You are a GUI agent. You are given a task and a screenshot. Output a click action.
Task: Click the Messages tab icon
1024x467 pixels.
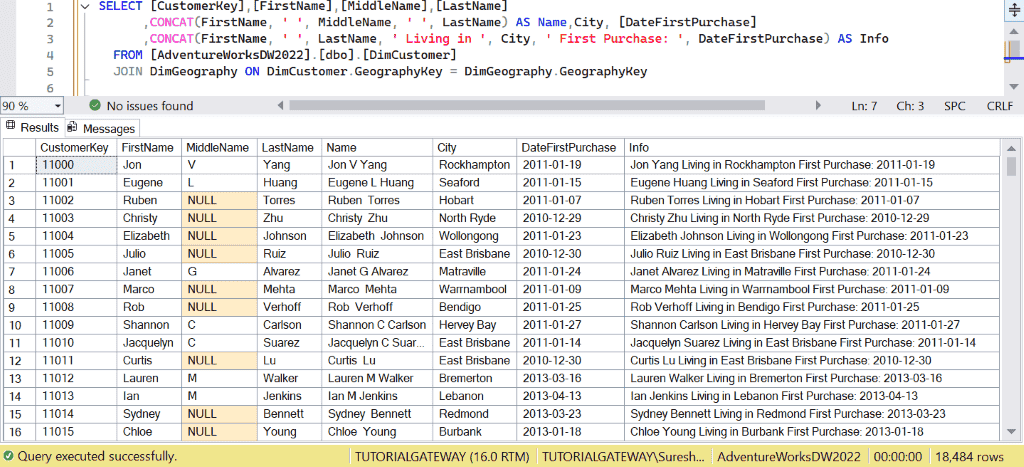click(x=72, y=127)
